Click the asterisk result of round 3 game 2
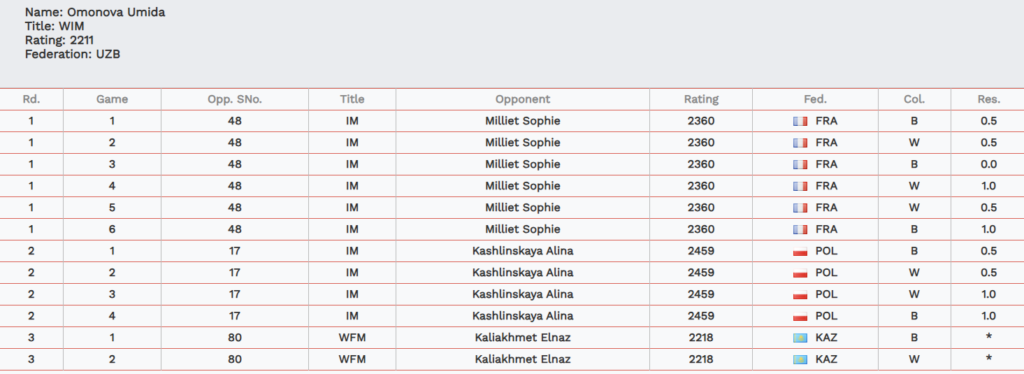1024x374 pixels. point(989,358)
